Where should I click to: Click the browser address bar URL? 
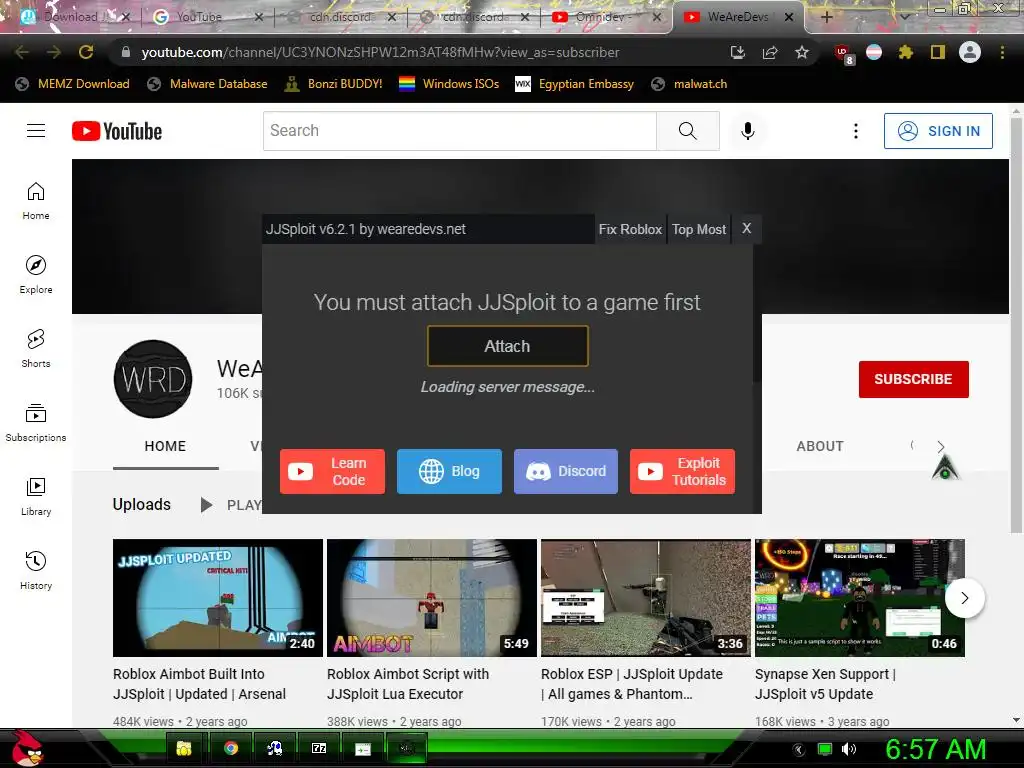pyautogui.click(x=380, y=52)
